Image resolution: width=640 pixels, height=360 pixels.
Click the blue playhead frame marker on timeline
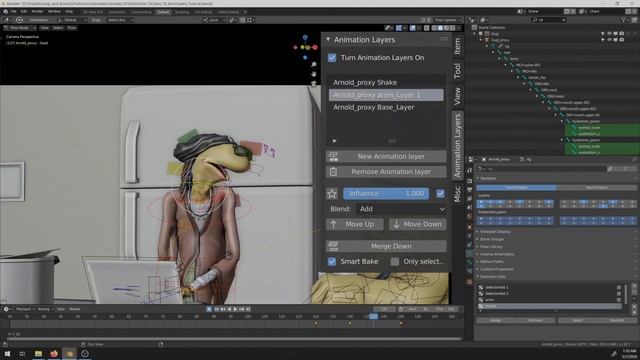373,316
